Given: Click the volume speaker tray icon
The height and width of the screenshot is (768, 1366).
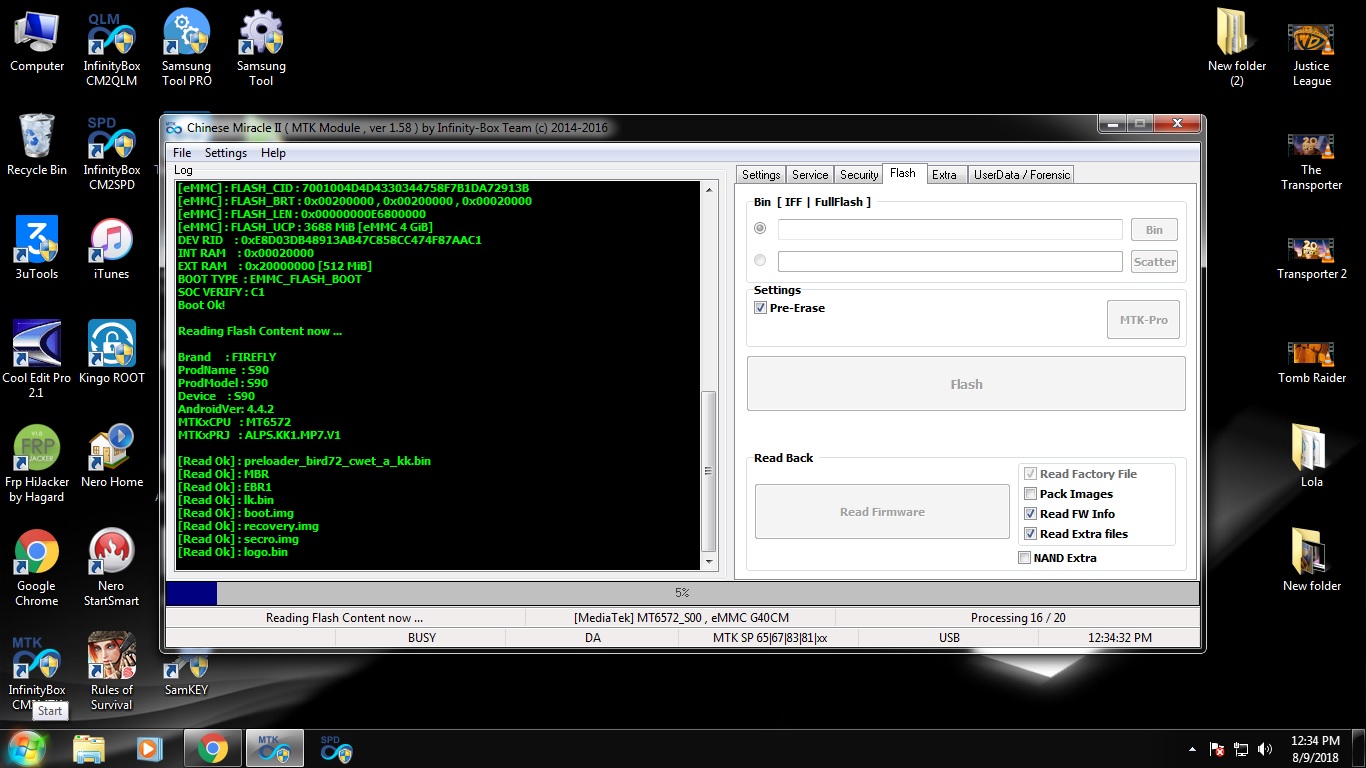Looking at the screenshot, I should 1265,749.
